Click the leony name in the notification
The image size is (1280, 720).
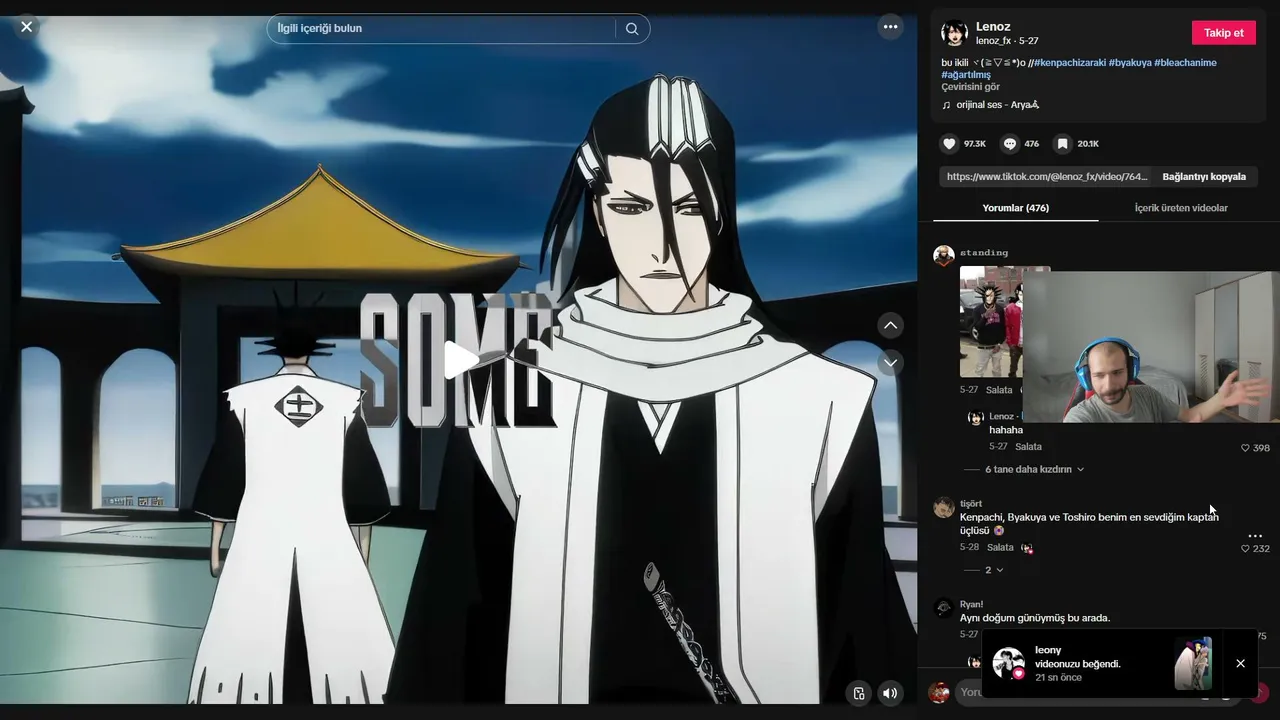click(1048, 650)
